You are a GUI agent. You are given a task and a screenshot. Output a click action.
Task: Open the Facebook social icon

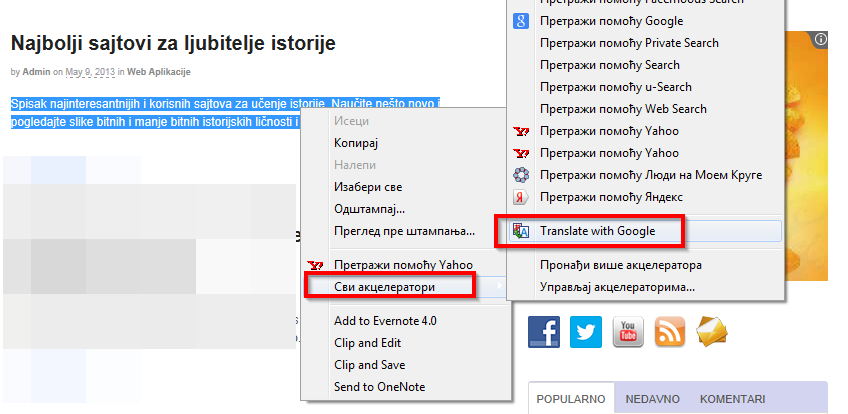[x=544, y=332]
